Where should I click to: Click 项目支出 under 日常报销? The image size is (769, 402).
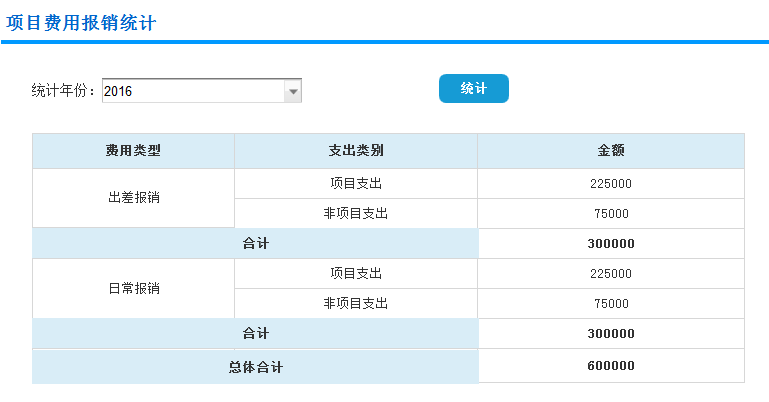[356, 273]
